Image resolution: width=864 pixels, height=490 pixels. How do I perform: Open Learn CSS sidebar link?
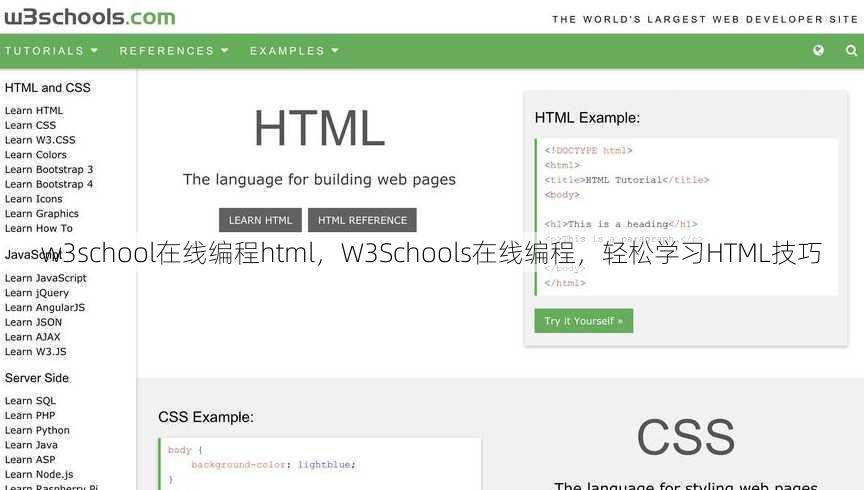click(30, 125)
